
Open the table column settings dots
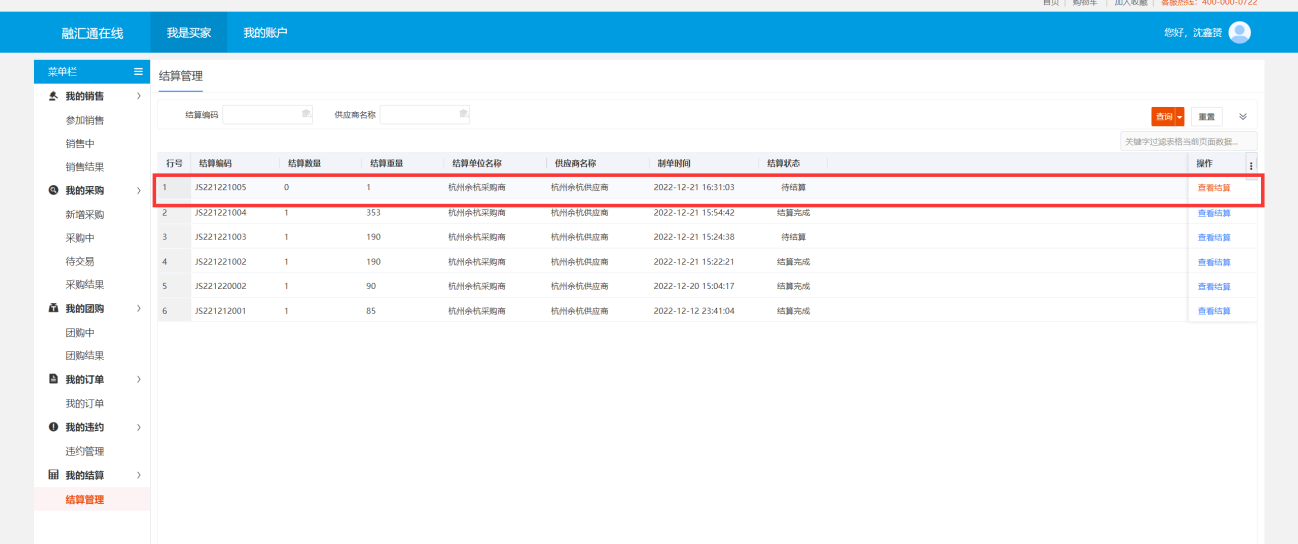tap(1251, 164)
